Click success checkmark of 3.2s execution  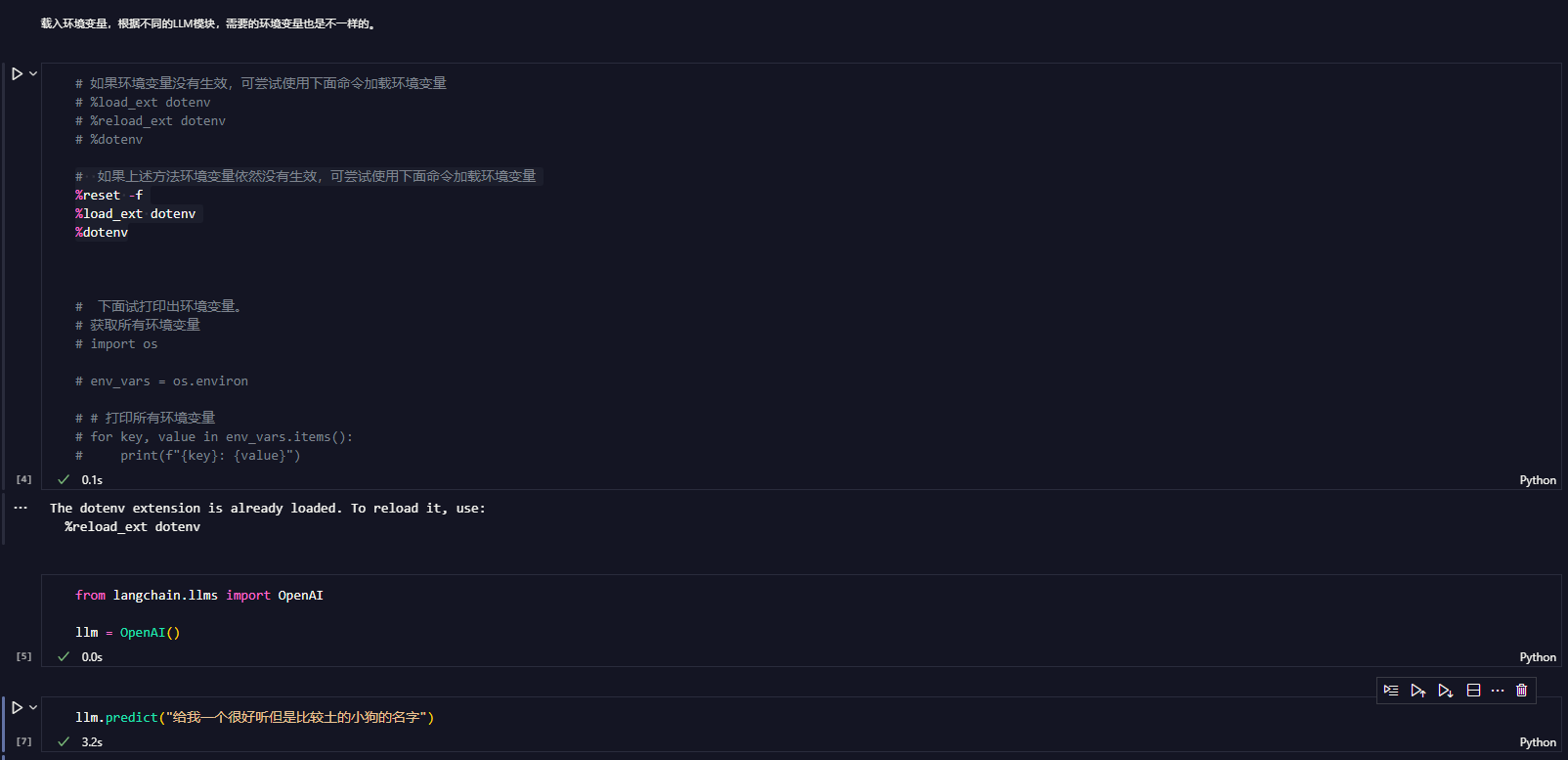click(x=64, y=741)
